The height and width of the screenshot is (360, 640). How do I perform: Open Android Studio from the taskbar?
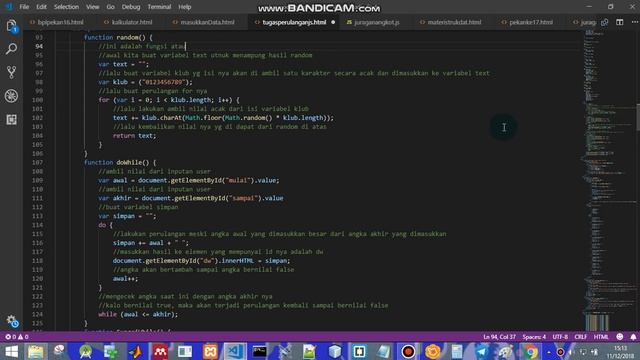point(86,351)
